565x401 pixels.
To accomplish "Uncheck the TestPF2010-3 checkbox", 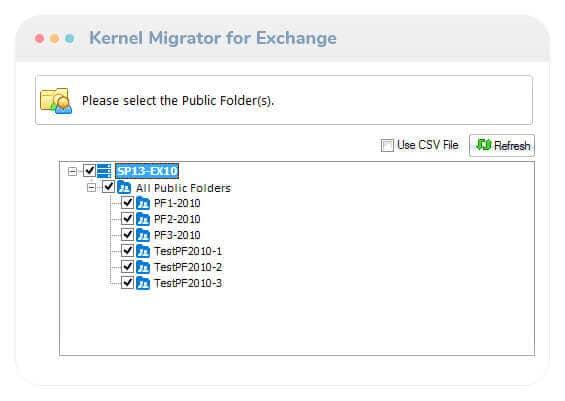I will (128, 283).
